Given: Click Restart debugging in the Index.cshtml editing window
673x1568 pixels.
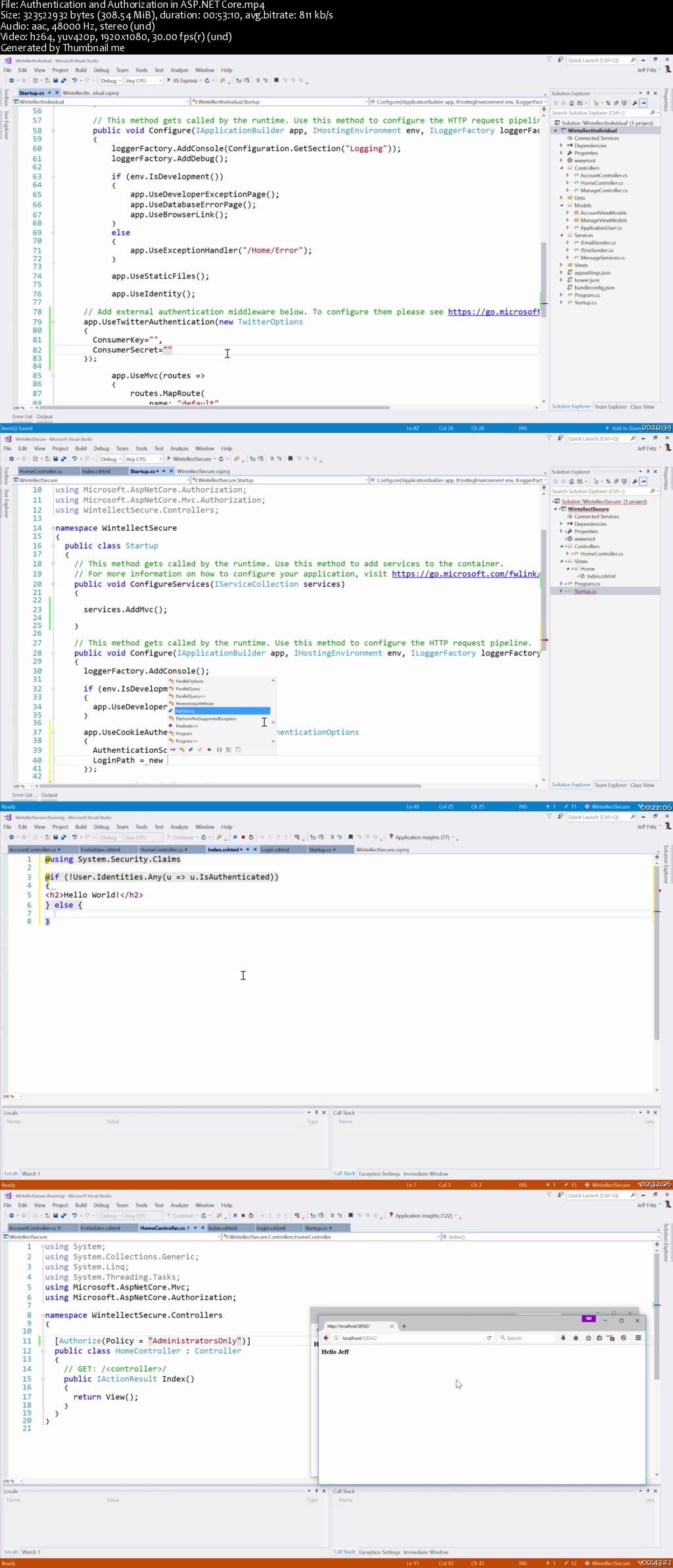Looking at the screenshot, I should [251, 837].
